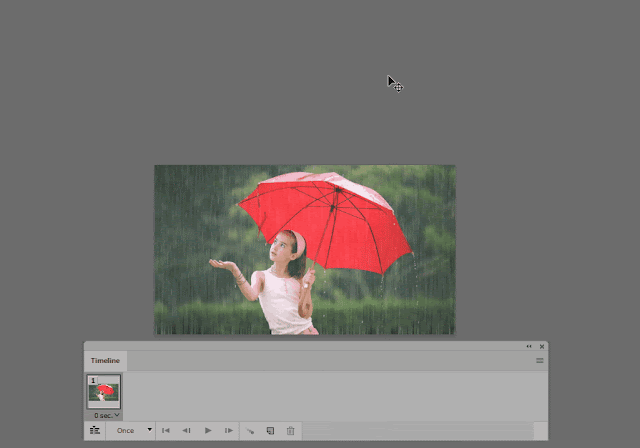Play the animation
This screenshot has width=640, height=448.
(208, 430)
